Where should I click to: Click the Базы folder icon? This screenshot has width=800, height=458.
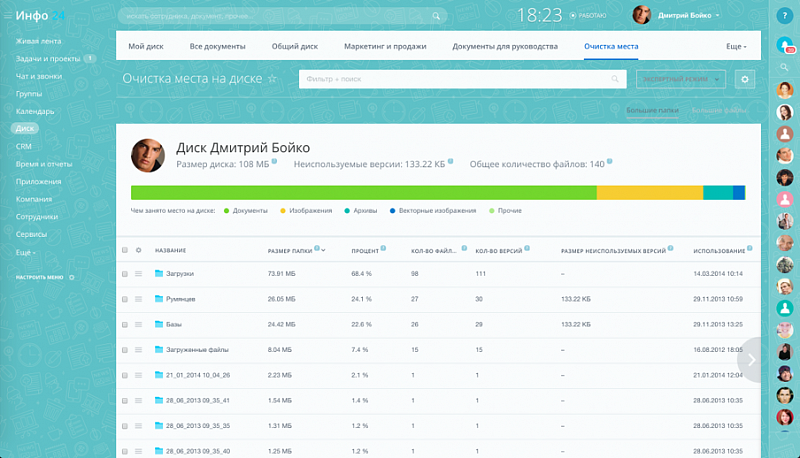158,324
